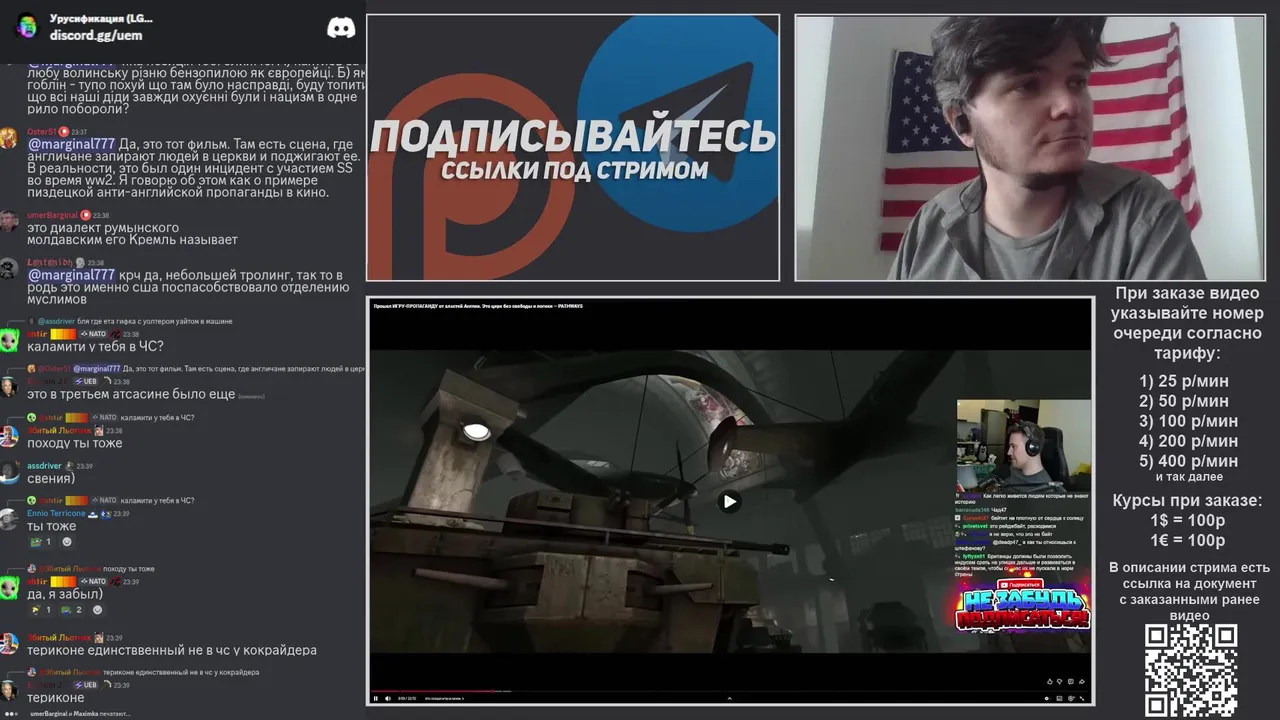The height and width of the screenshot is (720, 1280).
Task: Click the chapter name next to time
Action: 445,698
